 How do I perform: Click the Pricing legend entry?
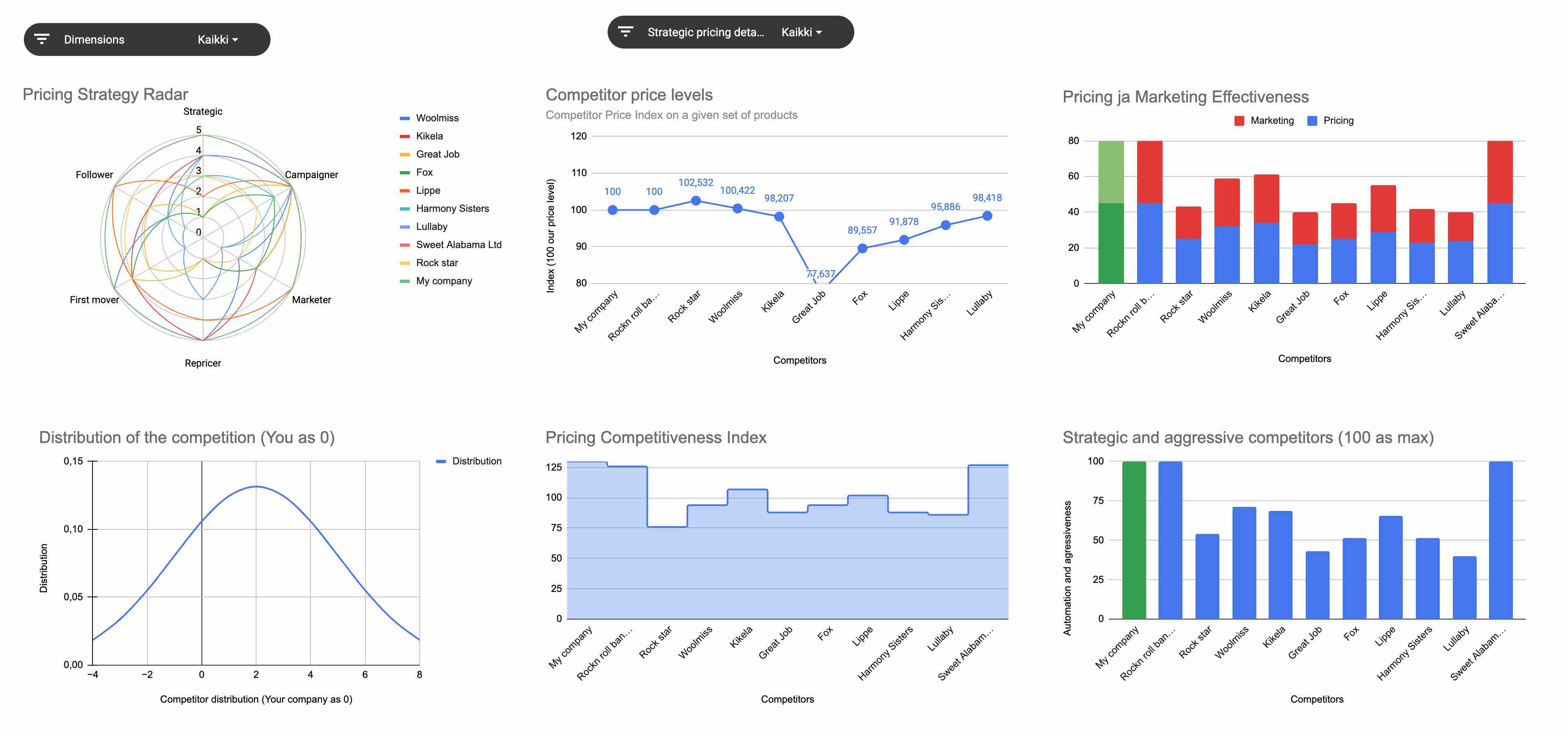click(x=1330, y=121)
